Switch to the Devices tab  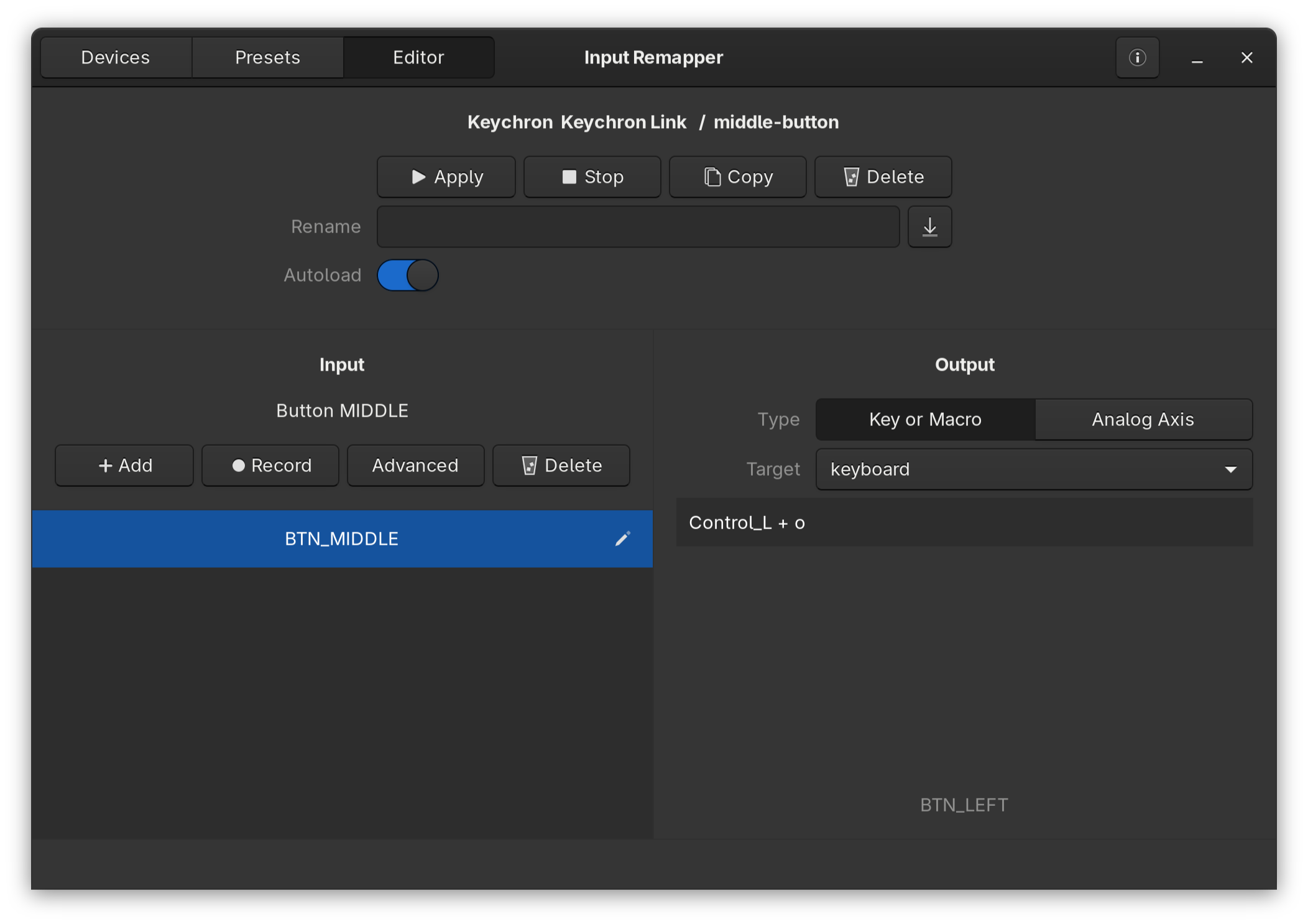tap(115, 57)
